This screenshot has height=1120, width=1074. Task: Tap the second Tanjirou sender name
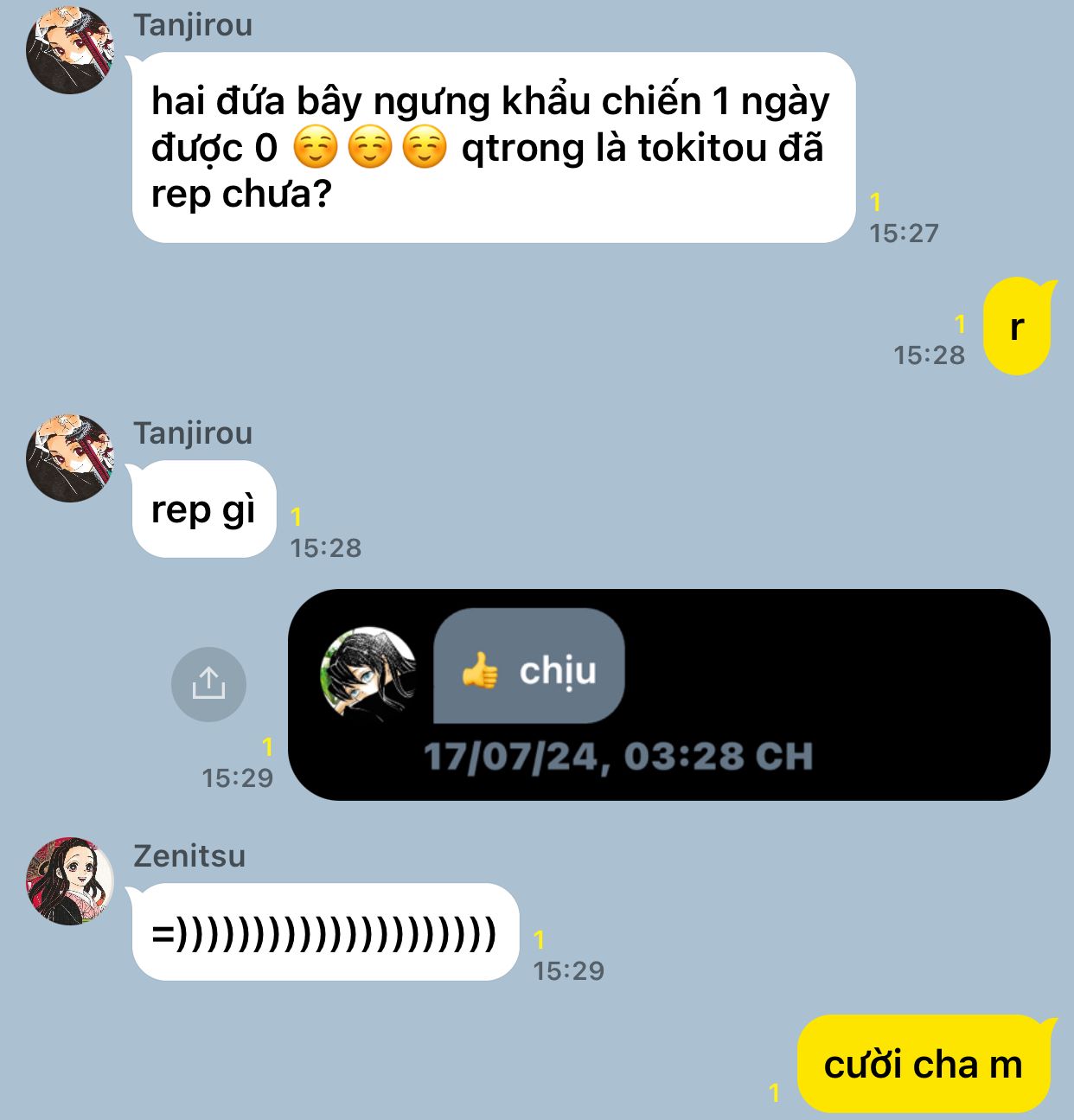click(x=193, y=432)
